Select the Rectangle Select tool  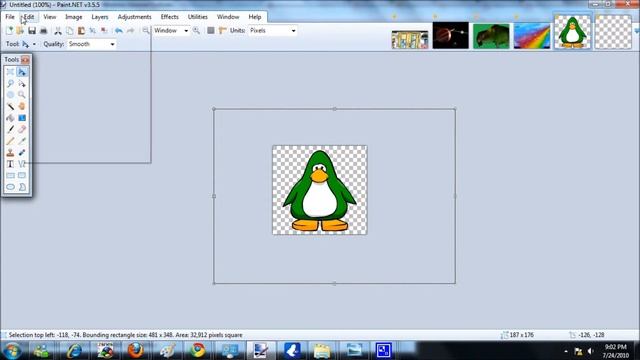[x=10, y=72]
